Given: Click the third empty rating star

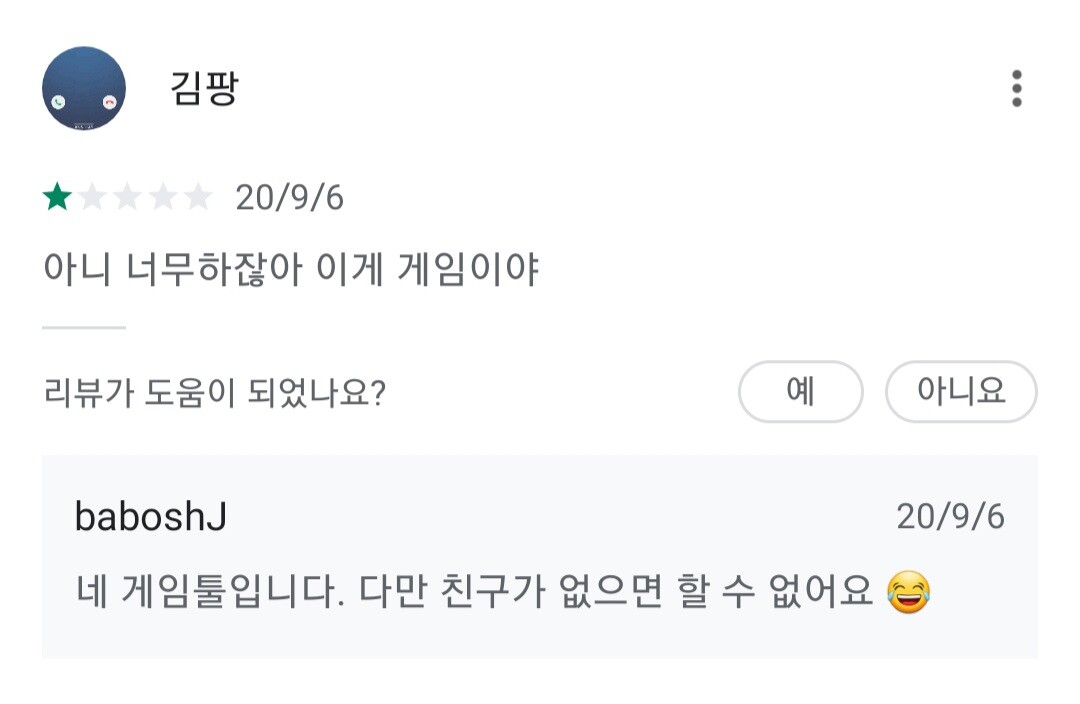Looking at the screenshot, I should 127,198.
